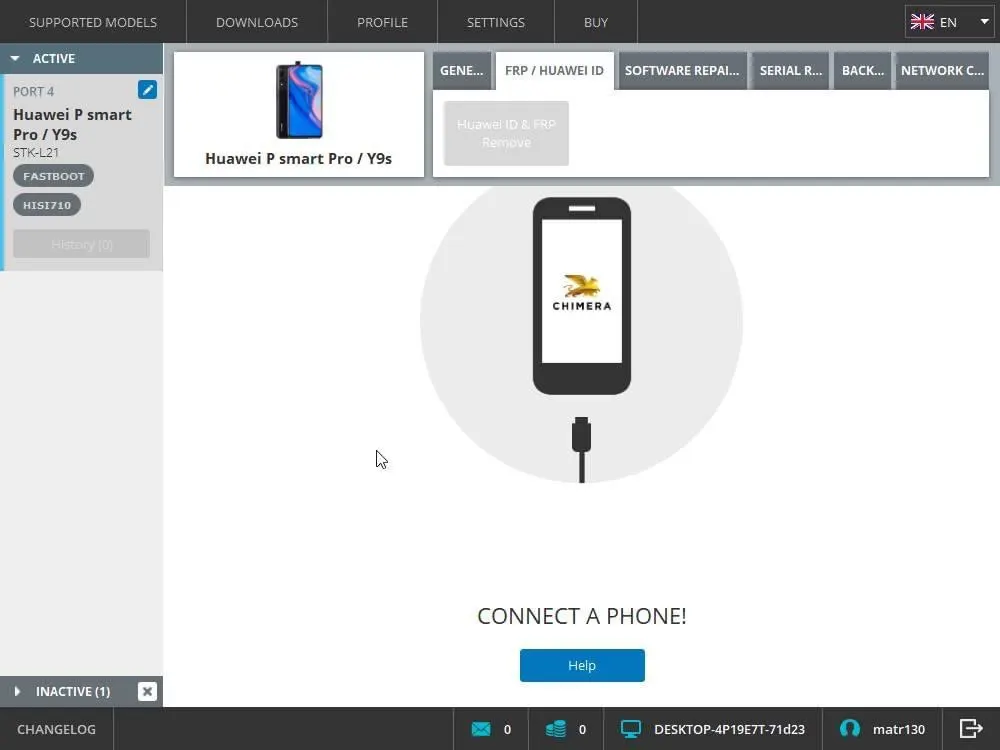
Task: Click the credits count 0 beside coins
Action: [x=582, y=729]
